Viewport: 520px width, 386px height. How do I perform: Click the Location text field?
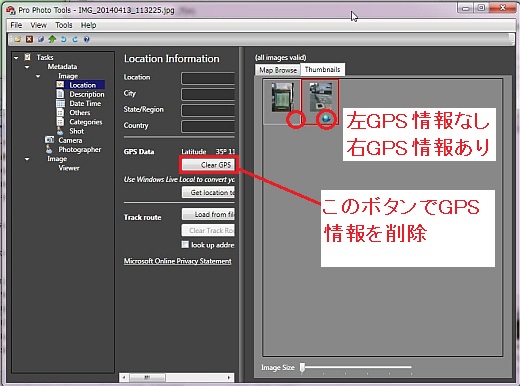point(208,79)
